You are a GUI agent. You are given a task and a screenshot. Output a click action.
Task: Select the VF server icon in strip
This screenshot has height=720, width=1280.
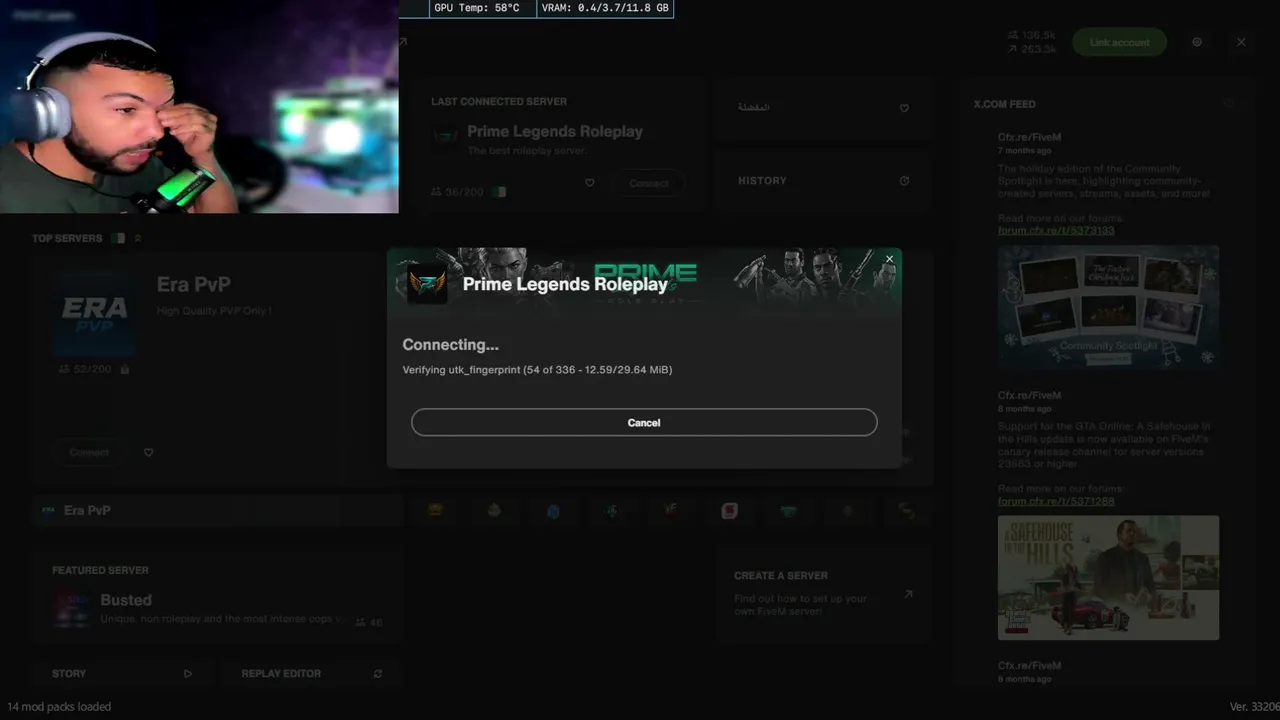point(671,510)
